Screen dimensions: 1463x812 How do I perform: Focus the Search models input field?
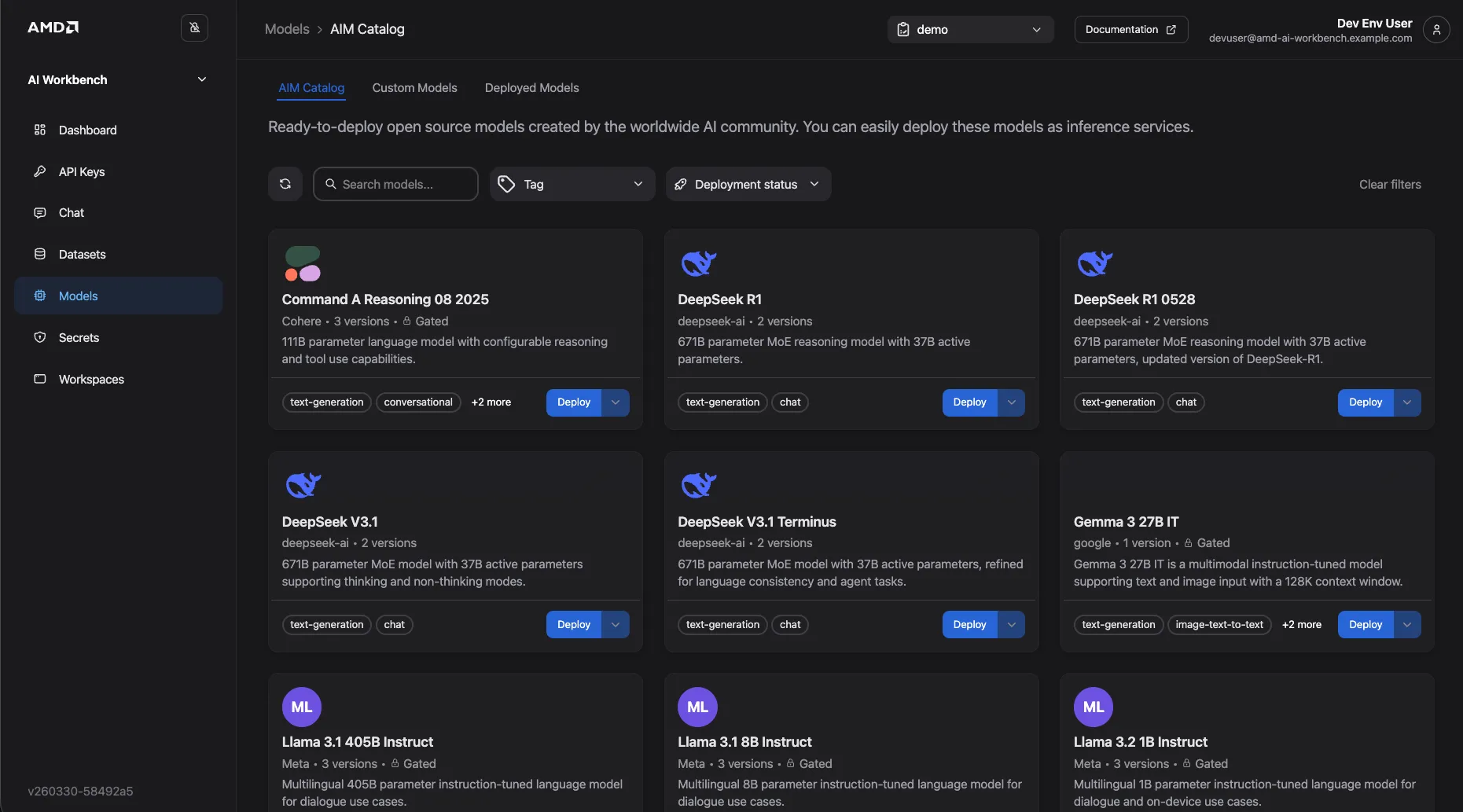pyautogui.click(x=395, y=184)
